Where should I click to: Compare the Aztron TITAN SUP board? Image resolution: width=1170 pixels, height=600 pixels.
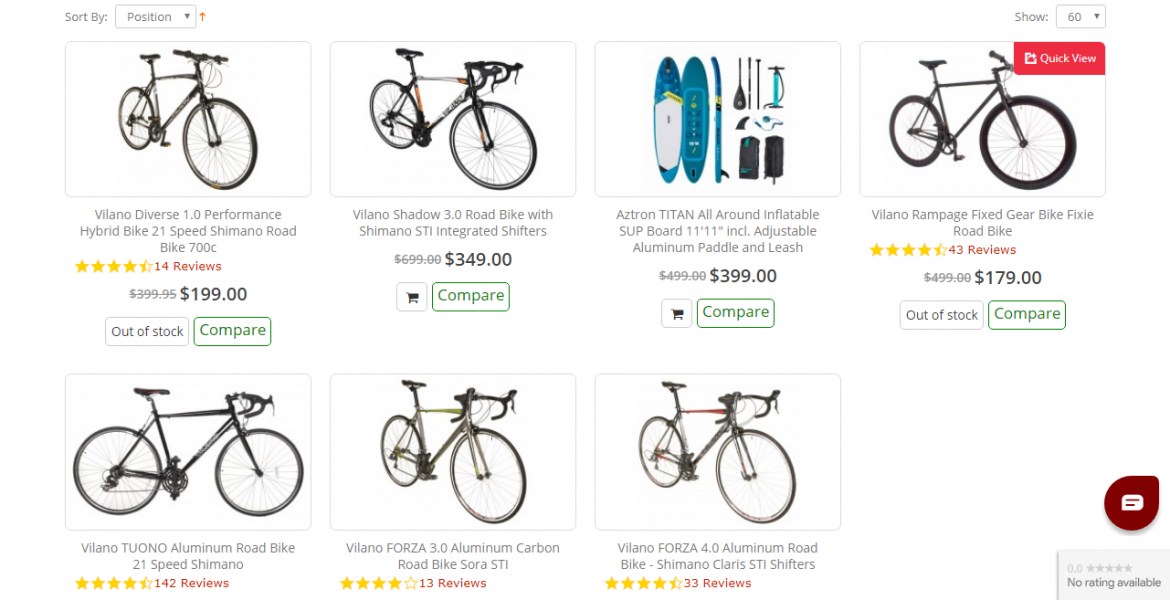click(x=735, y=312)
